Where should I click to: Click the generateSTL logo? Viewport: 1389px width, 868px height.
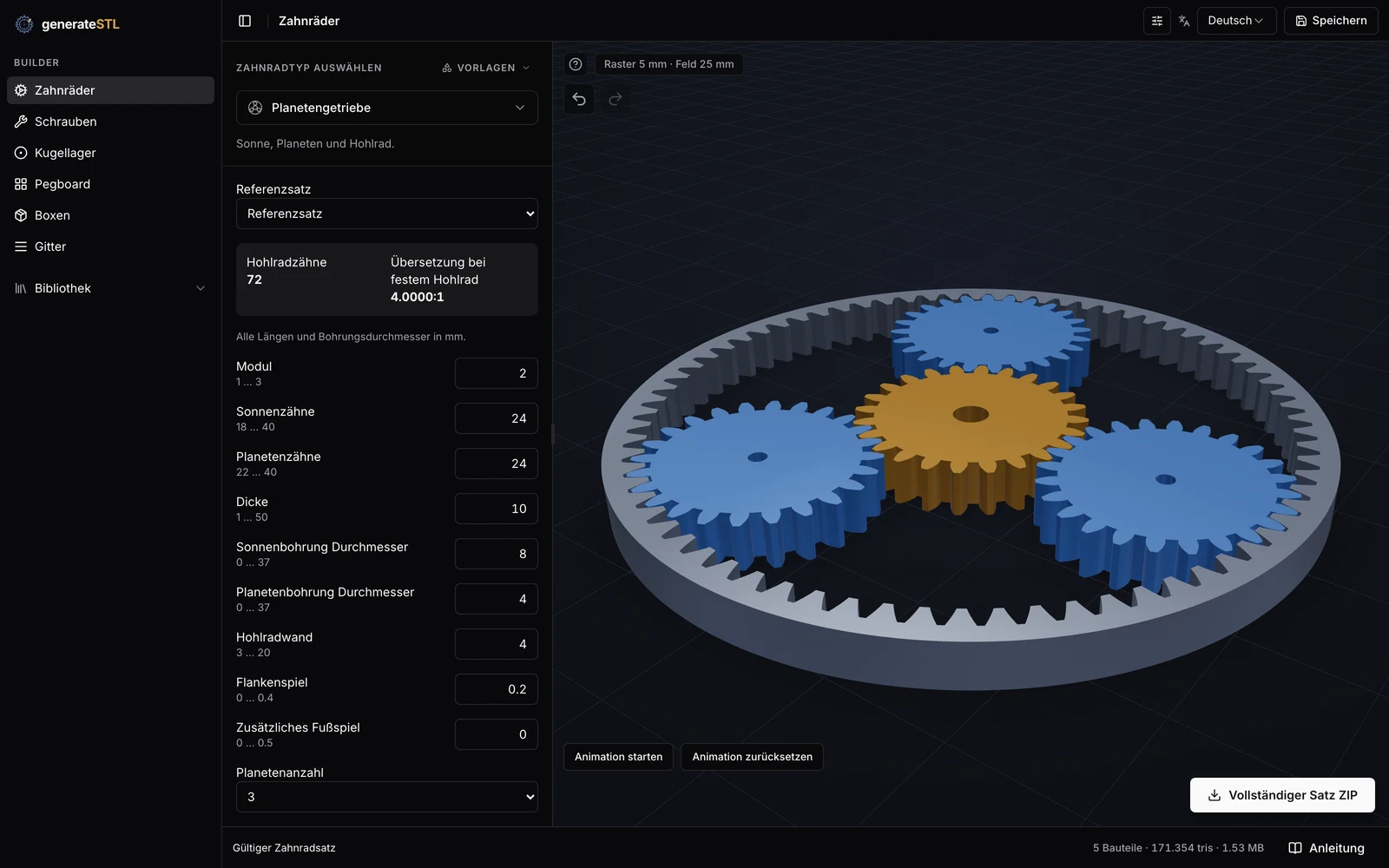68,24
